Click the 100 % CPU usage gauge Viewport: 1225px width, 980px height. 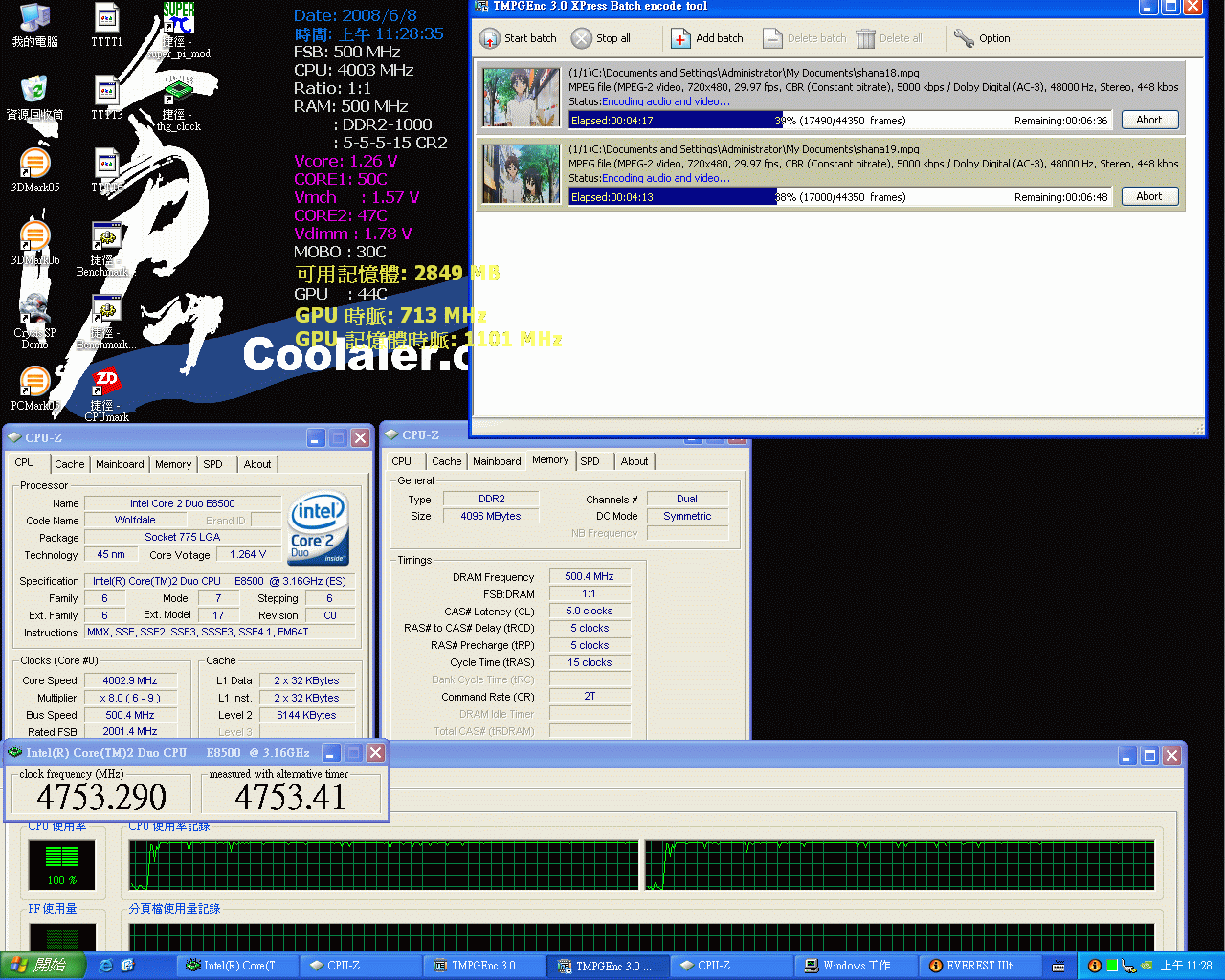coord(62,864)
